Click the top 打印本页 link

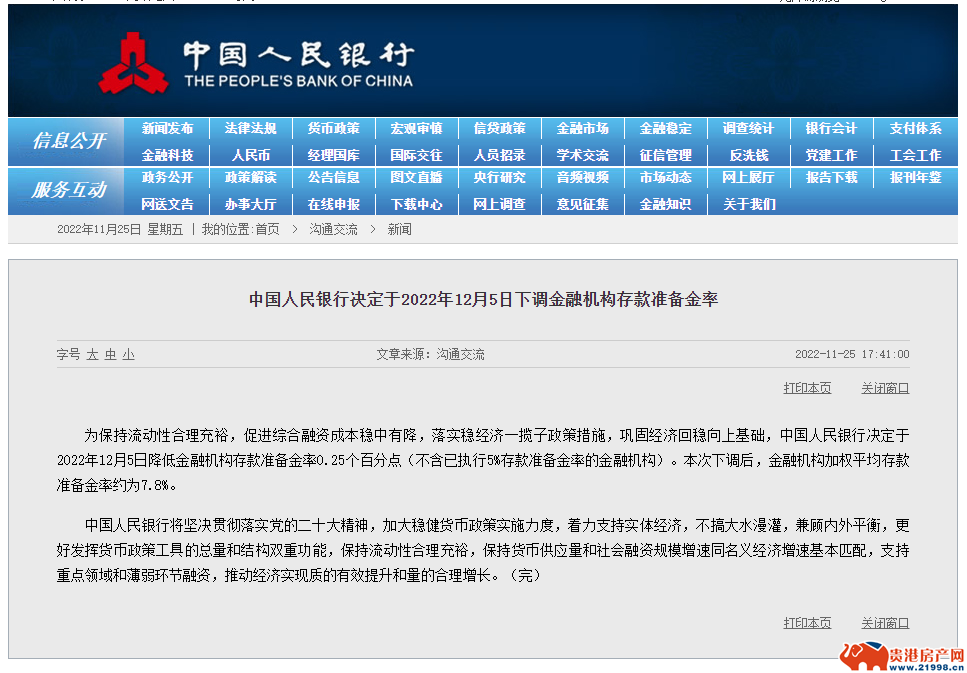coord(807,388)
